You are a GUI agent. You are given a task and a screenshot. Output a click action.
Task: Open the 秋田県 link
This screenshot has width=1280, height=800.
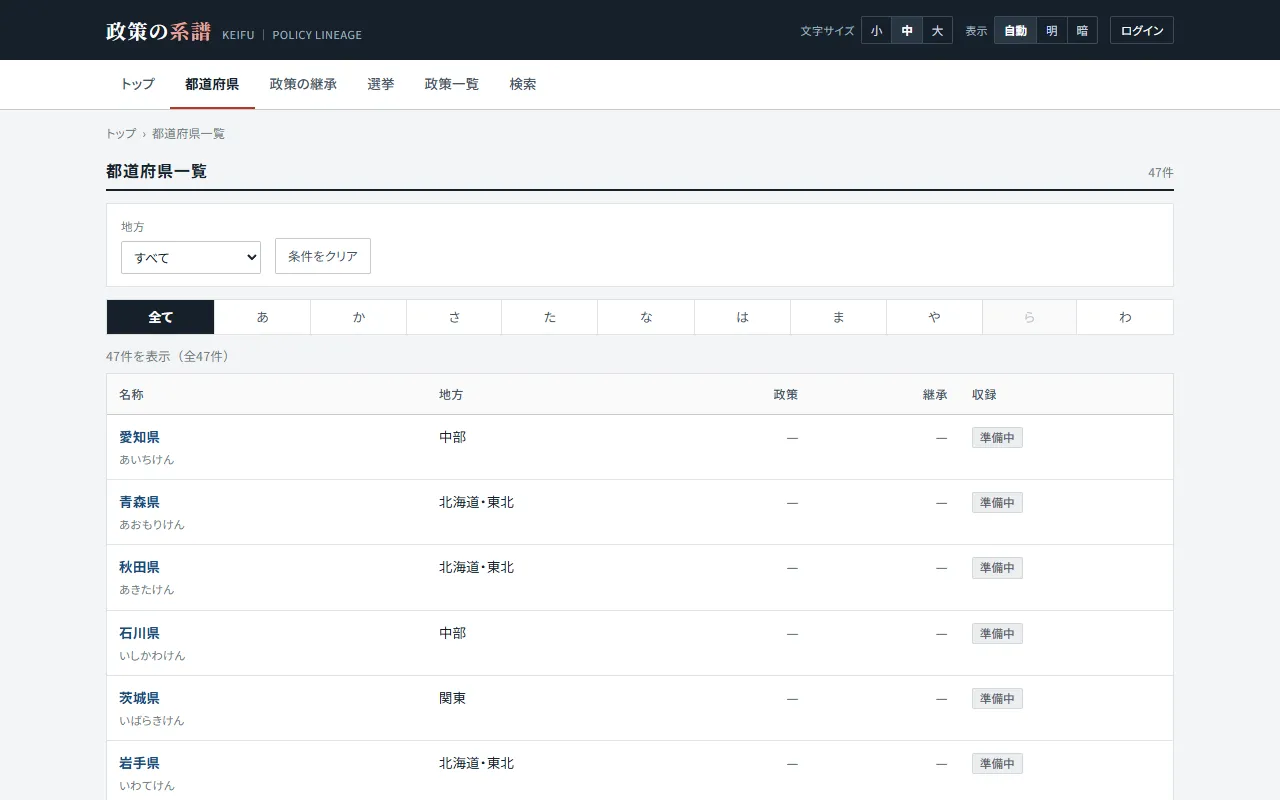tap(139, 567)
